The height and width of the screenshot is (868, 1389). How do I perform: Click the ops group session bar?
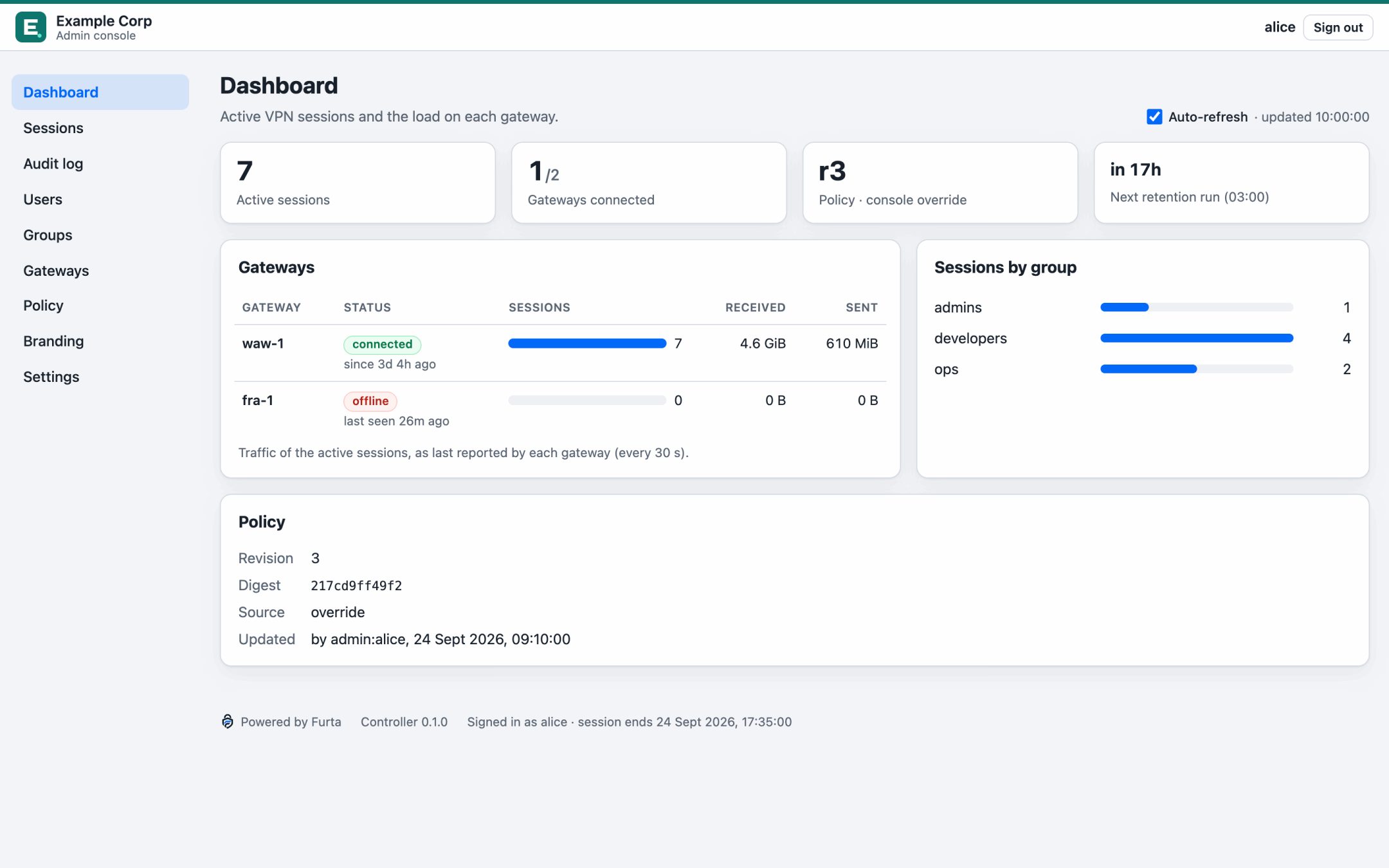point(1197,369)
